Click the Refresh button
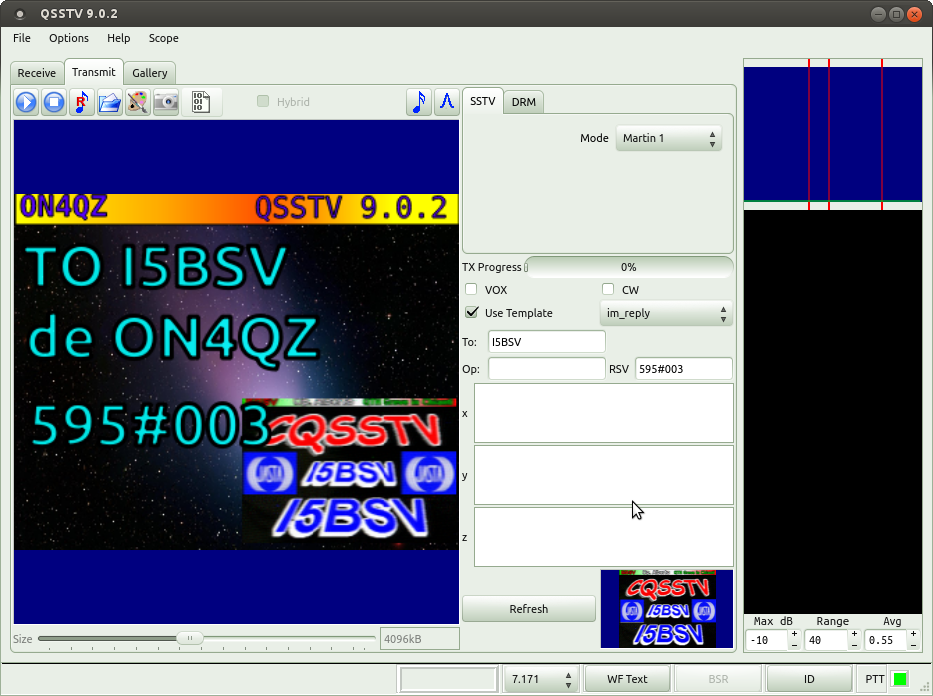Image resolution: width=933 pixels, height=696 pixels. 528,609
